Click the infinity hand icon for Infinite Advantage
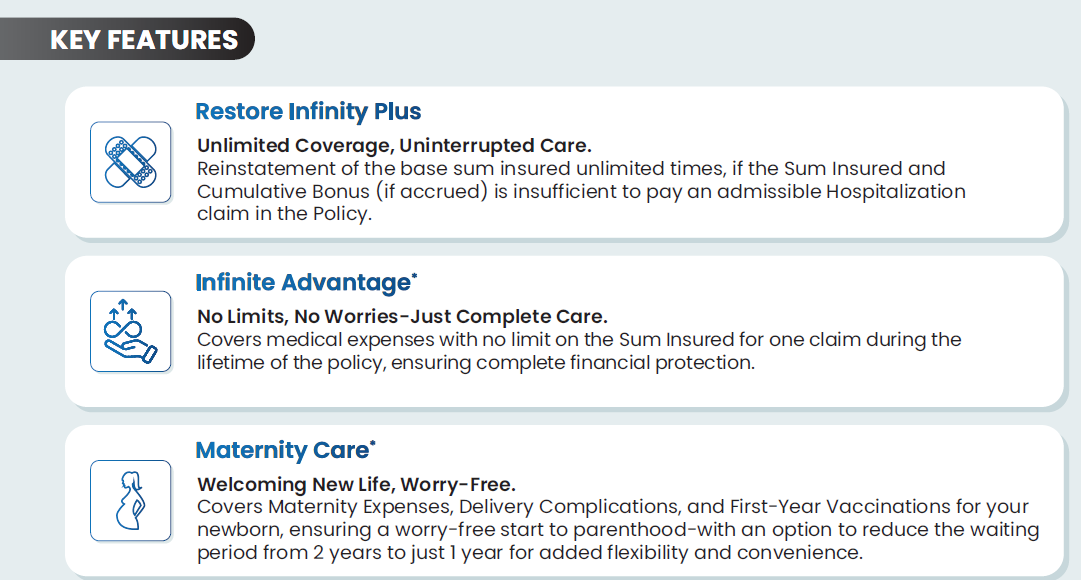The image size is (1081, 580). click(130, 331)
